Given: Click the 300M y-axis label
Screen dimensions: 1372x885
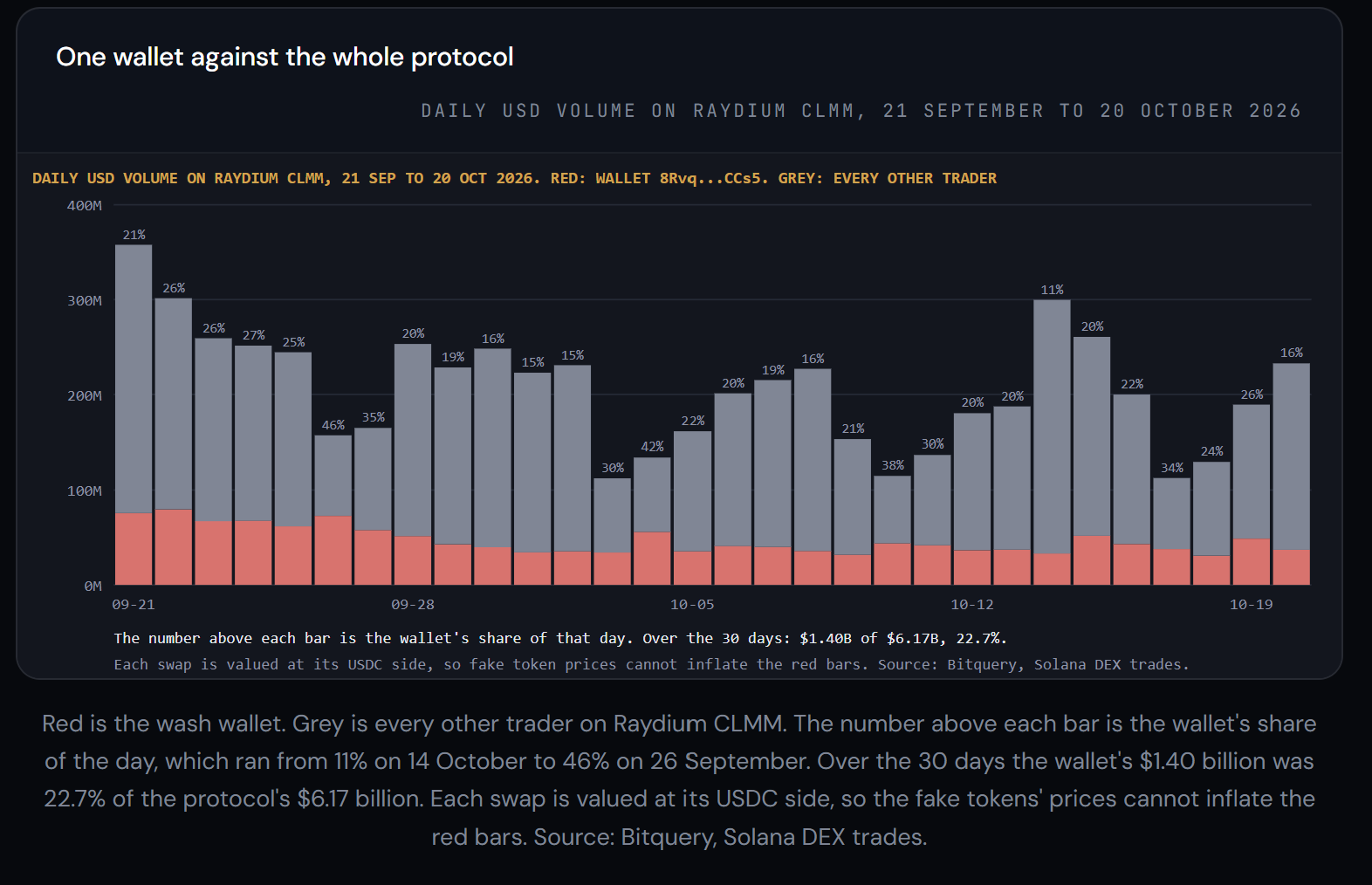Looking at the screenshot, I should [84, 300].
